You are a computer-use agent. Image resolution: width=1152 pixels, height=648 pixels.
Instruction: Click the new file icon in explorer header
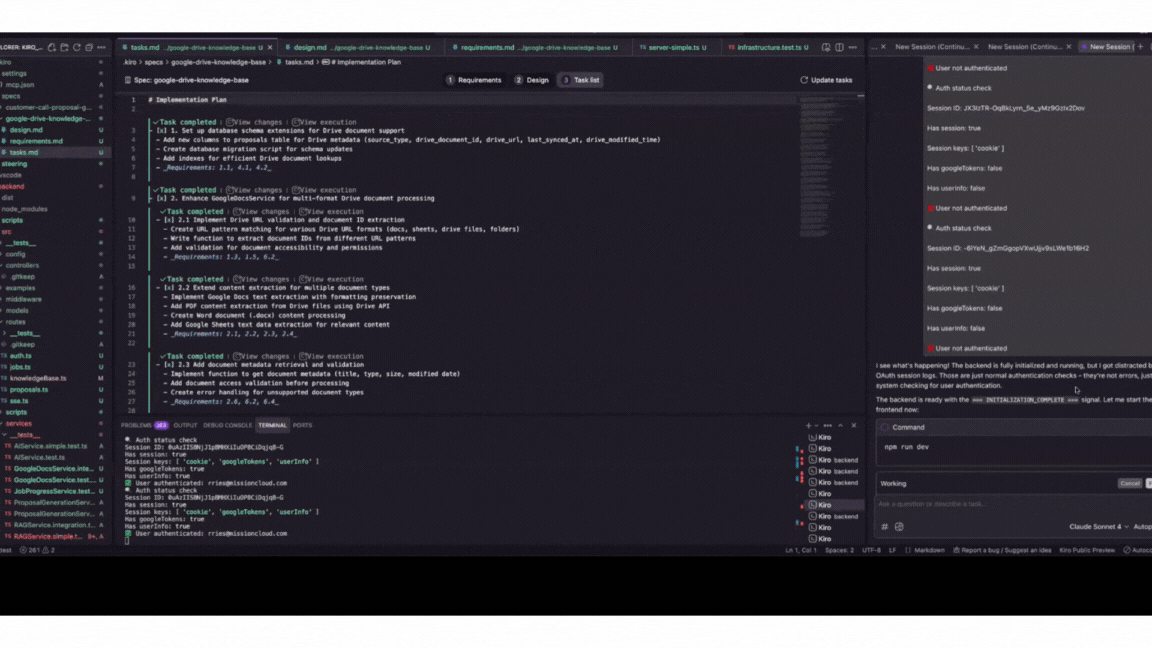point(52,47)
